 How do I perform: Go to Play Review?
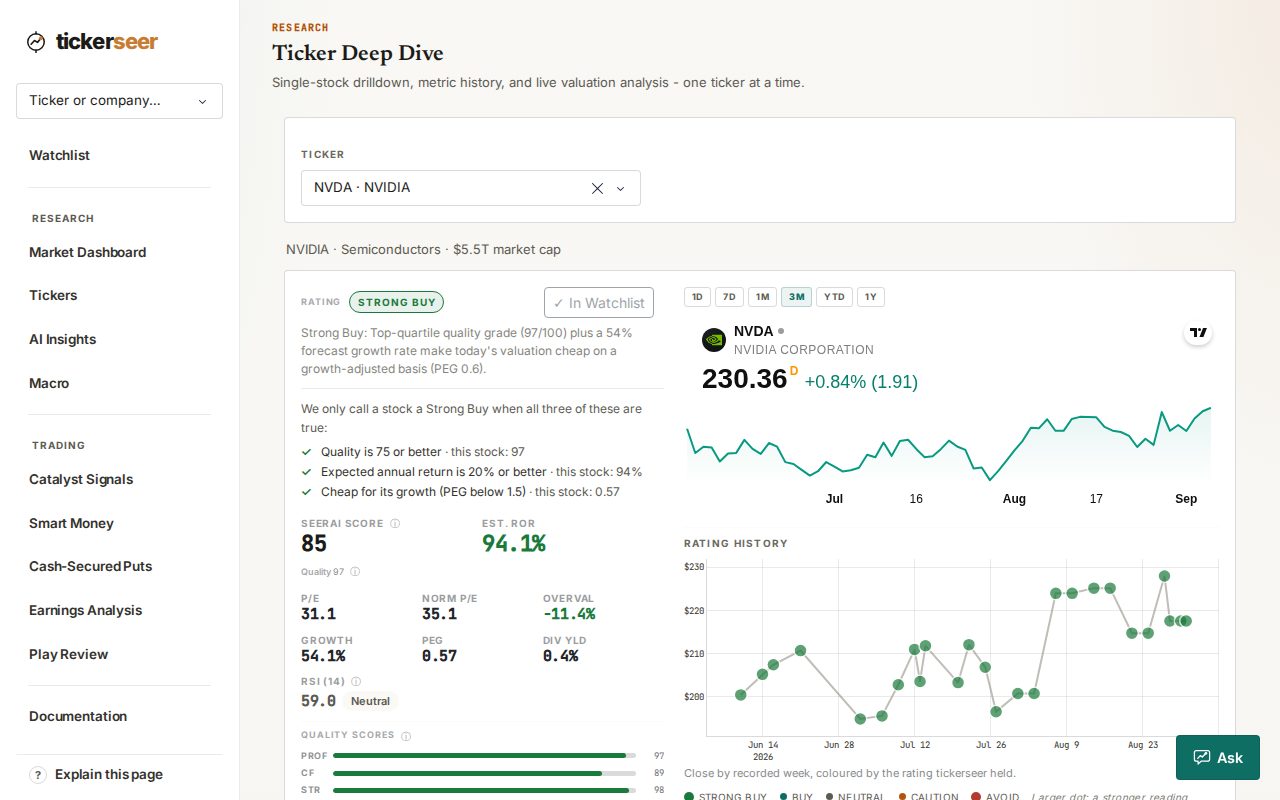[69, 654]
